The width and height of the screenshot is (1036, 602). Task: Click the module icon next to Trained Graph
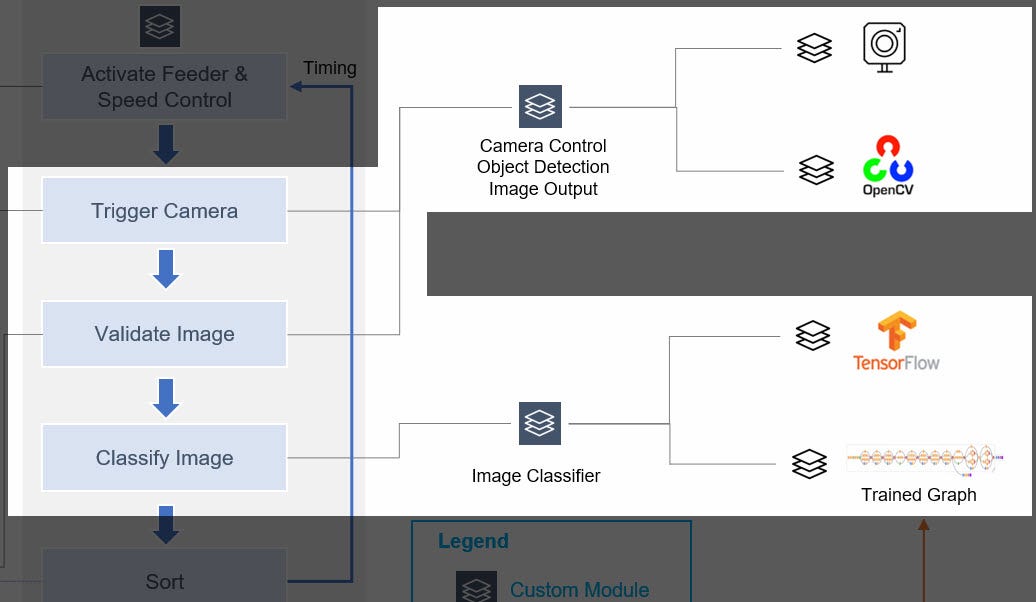(x=810, y=463)
